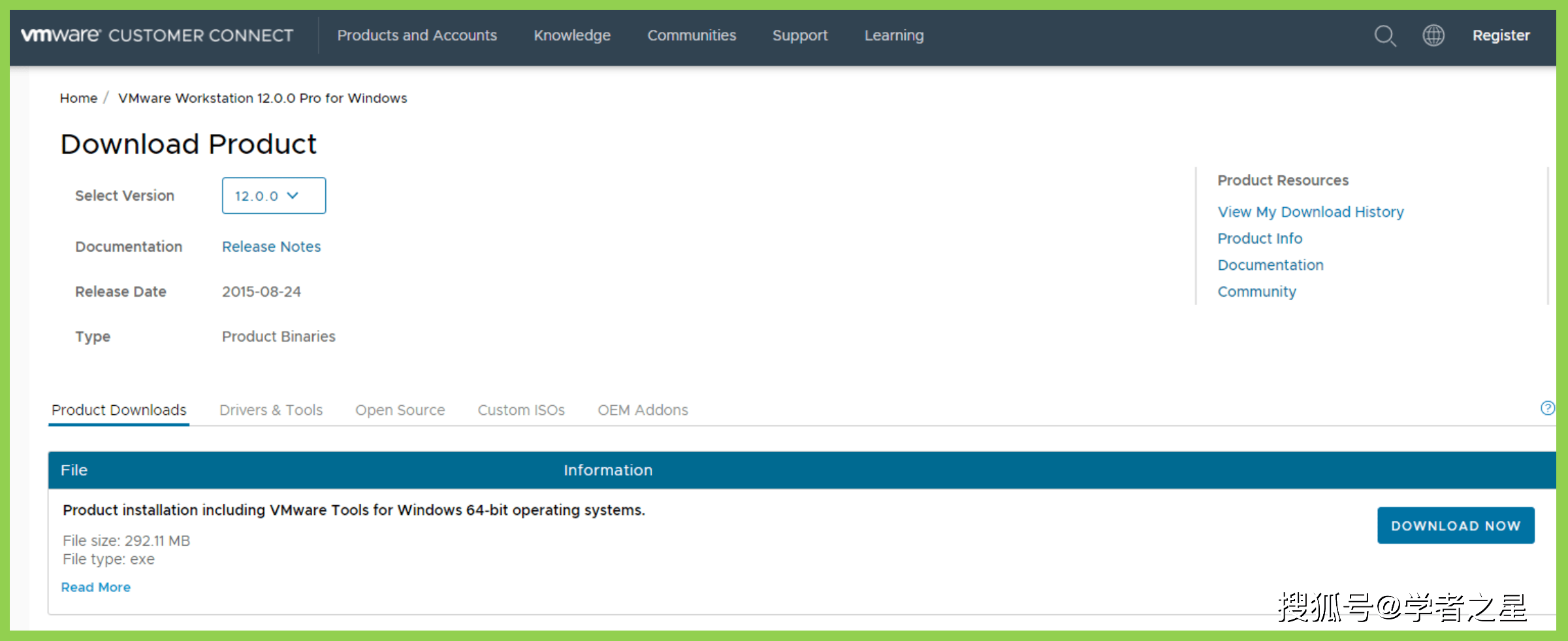Open View My Download History
The width and height of the screenshot is (1568, 641).
(1310, 212)
